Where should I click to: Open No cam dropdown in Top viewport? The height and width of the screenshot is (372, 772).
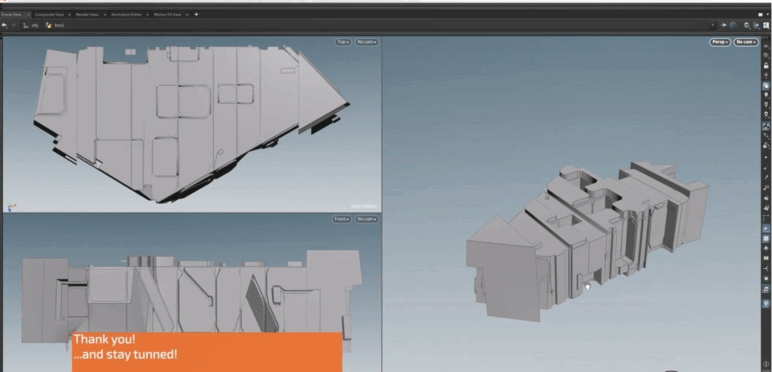coord(367,42)
